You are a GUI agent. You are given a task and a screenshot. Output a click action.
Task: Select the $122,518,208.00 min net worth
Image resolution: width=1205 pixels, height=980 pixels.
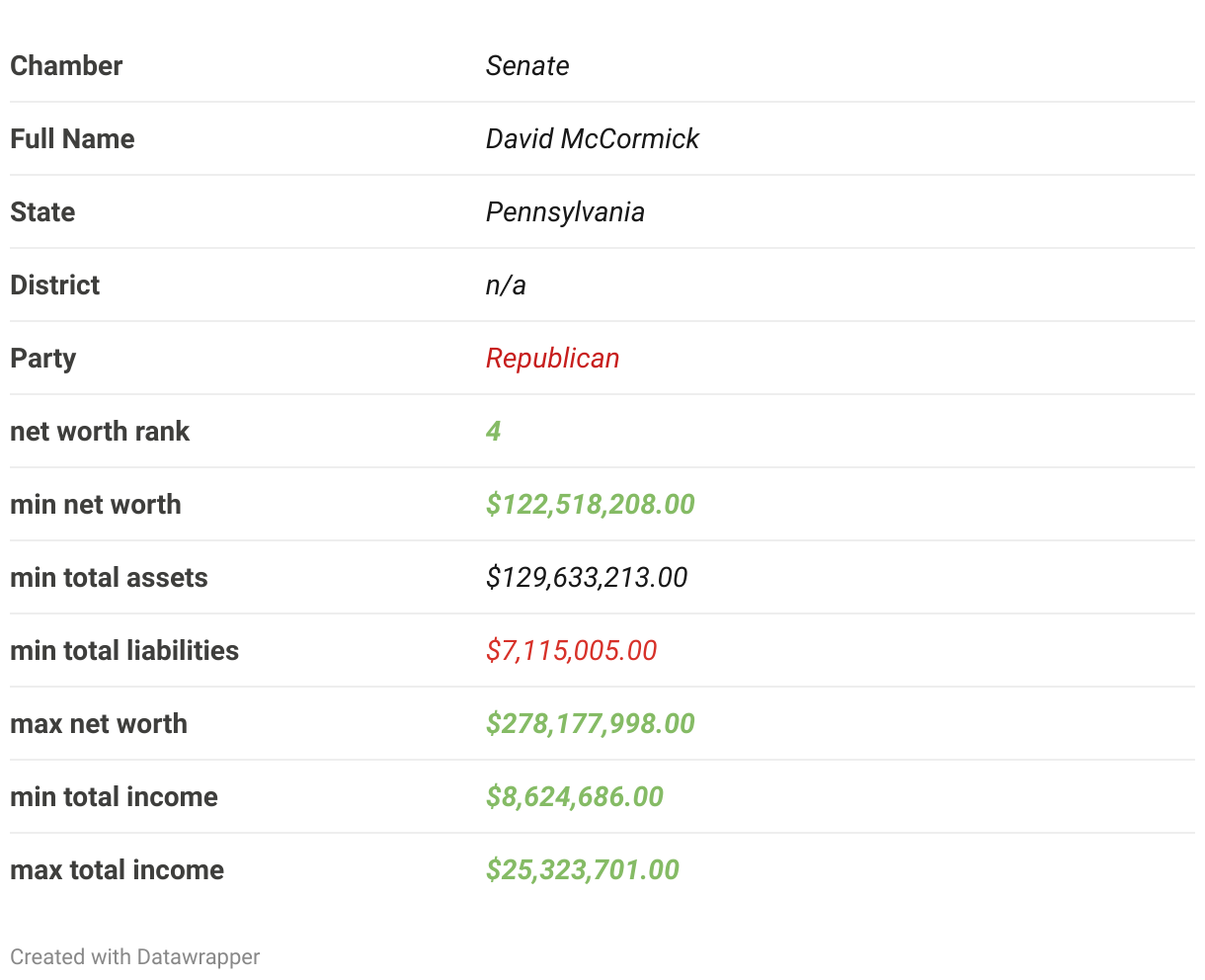coord(591,504)
